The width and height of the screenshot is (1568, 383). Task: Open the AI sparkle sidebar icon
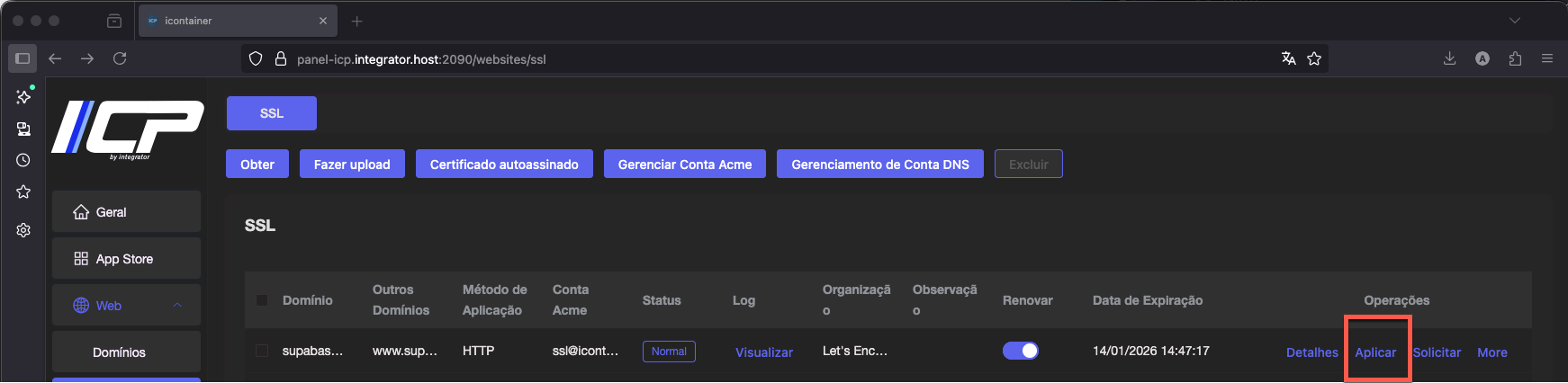coord(23,96)
